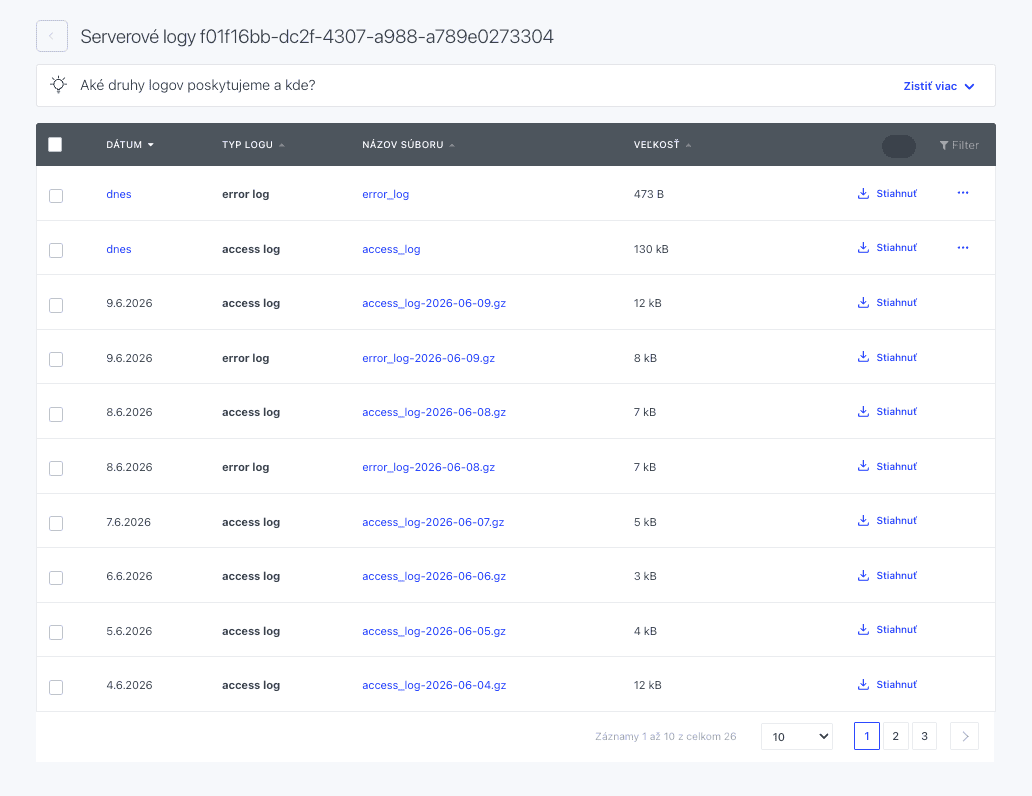Open access_log-2026-06-07.gz link
Screen dimensions: 1032x796
click(x=433, y=522)
